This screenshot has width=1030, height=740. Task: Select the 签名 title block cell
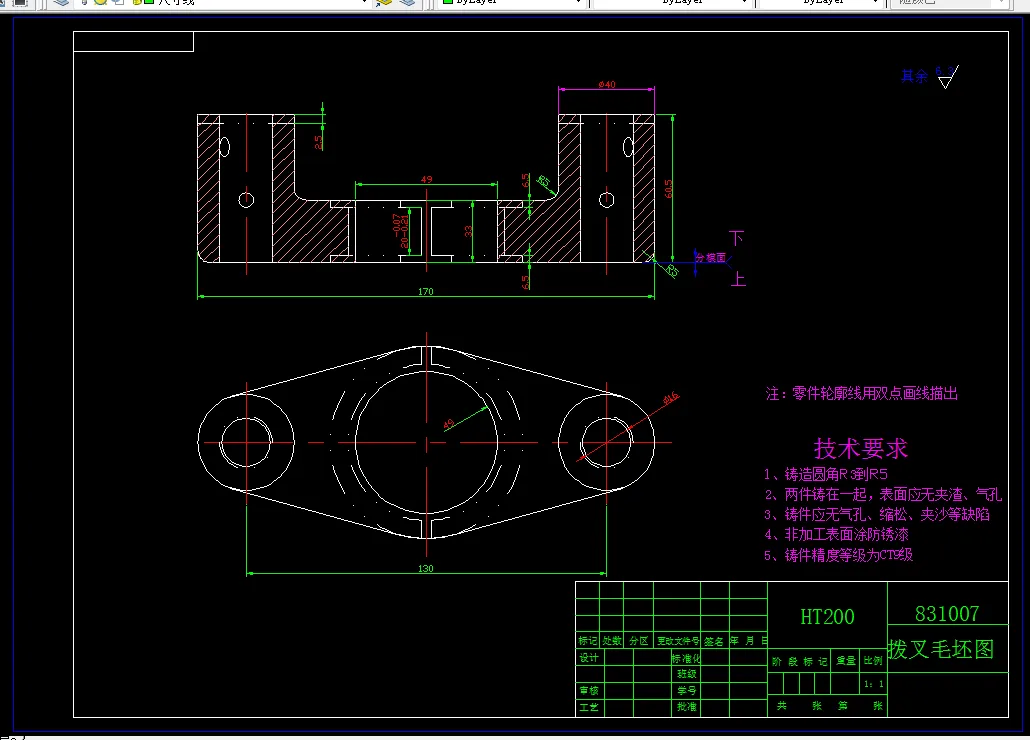click(714, 641)
